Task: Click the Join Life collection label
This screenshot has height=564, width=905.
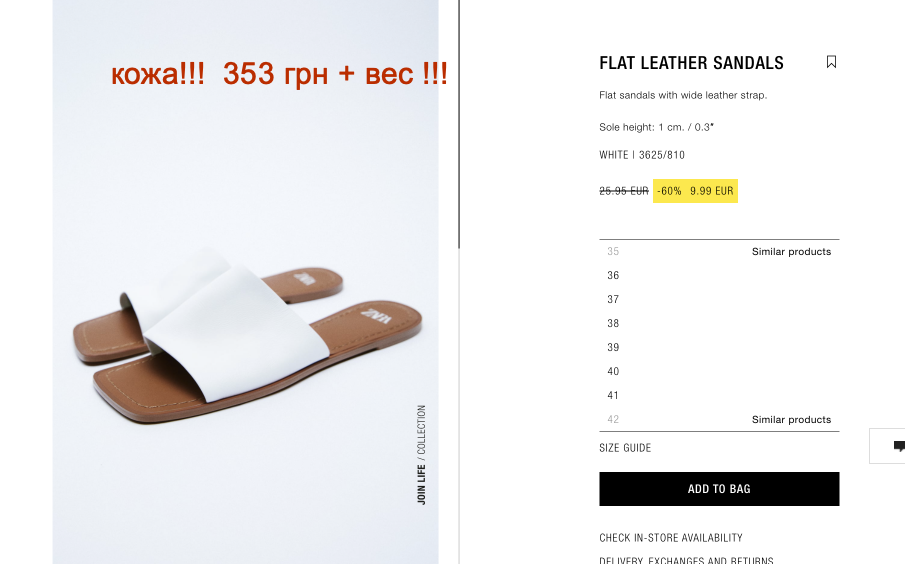Action: coord(421,455)
